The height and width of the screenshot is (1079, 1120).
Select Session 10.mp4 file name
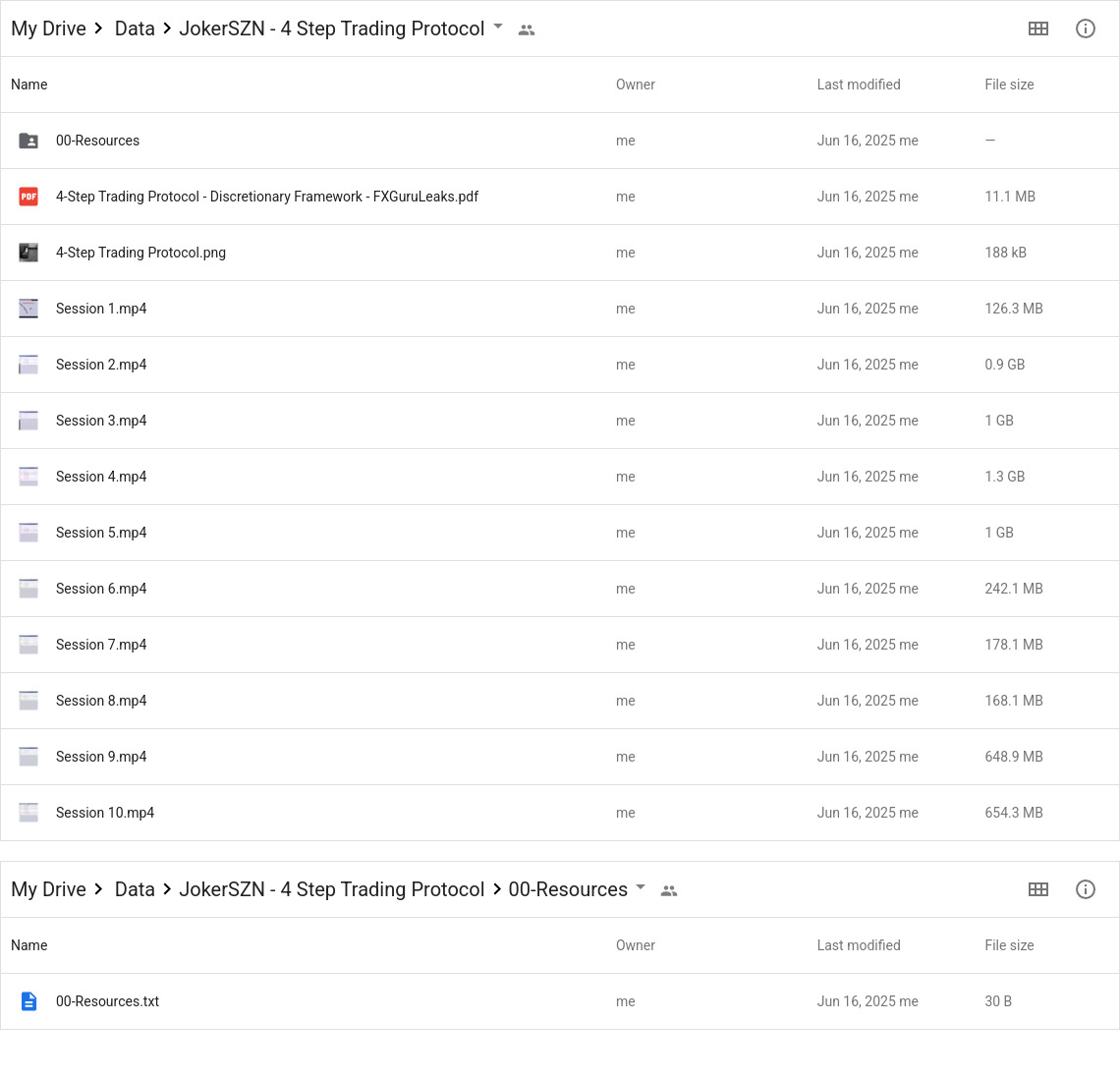[105, 813]
